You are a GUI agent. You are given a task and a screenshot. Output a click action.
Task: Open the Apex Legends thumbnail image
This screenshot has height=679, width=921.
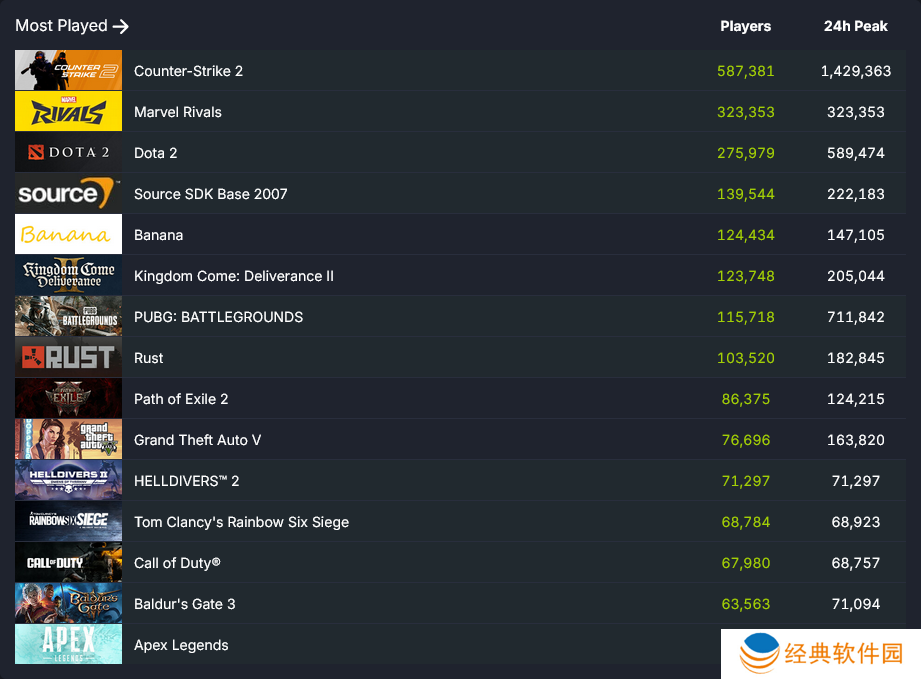tap(68, 644)
